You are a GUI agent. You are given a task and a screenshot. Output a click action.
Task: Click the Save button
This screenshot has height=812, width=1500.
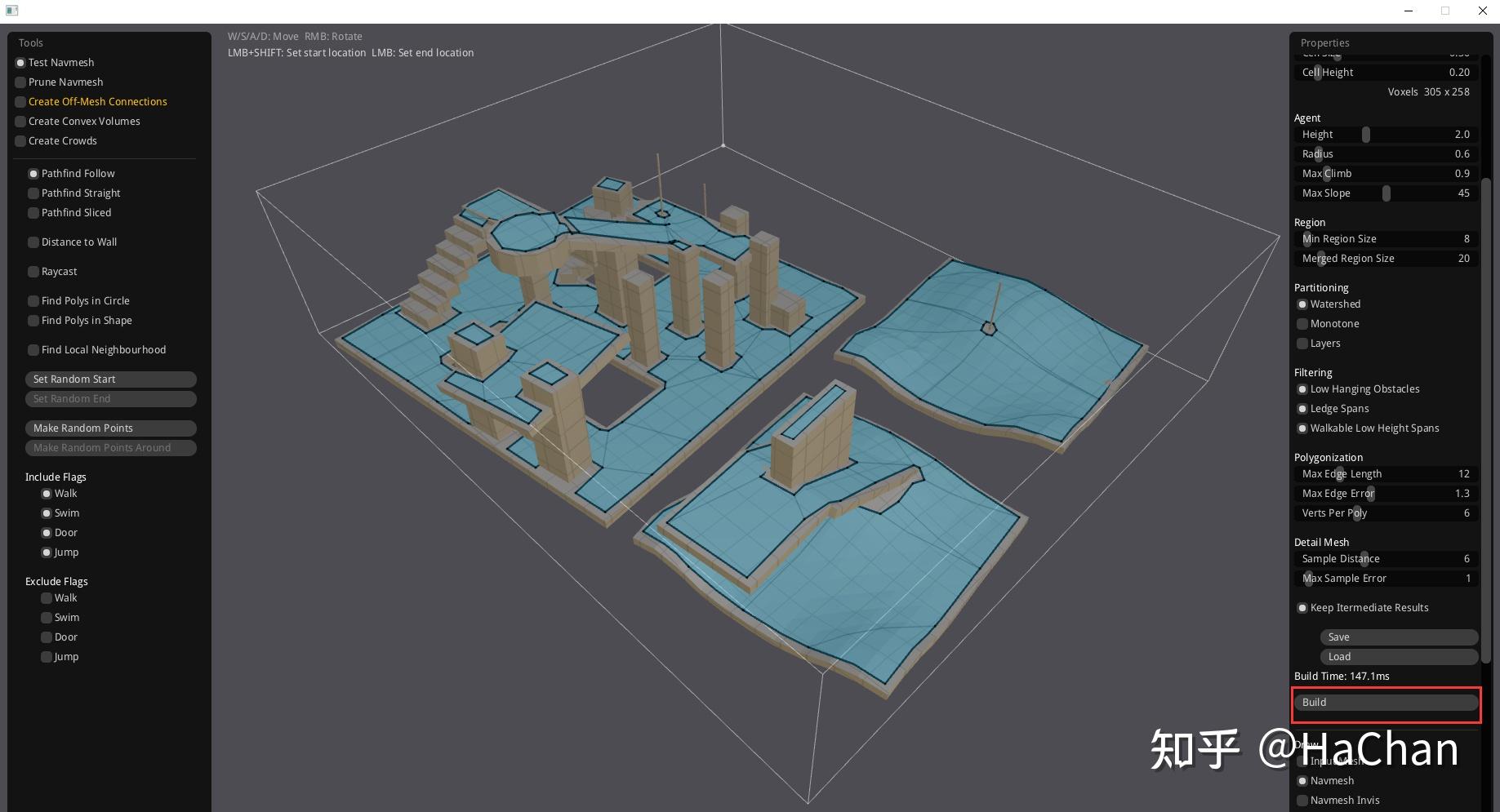(1399, 637)
